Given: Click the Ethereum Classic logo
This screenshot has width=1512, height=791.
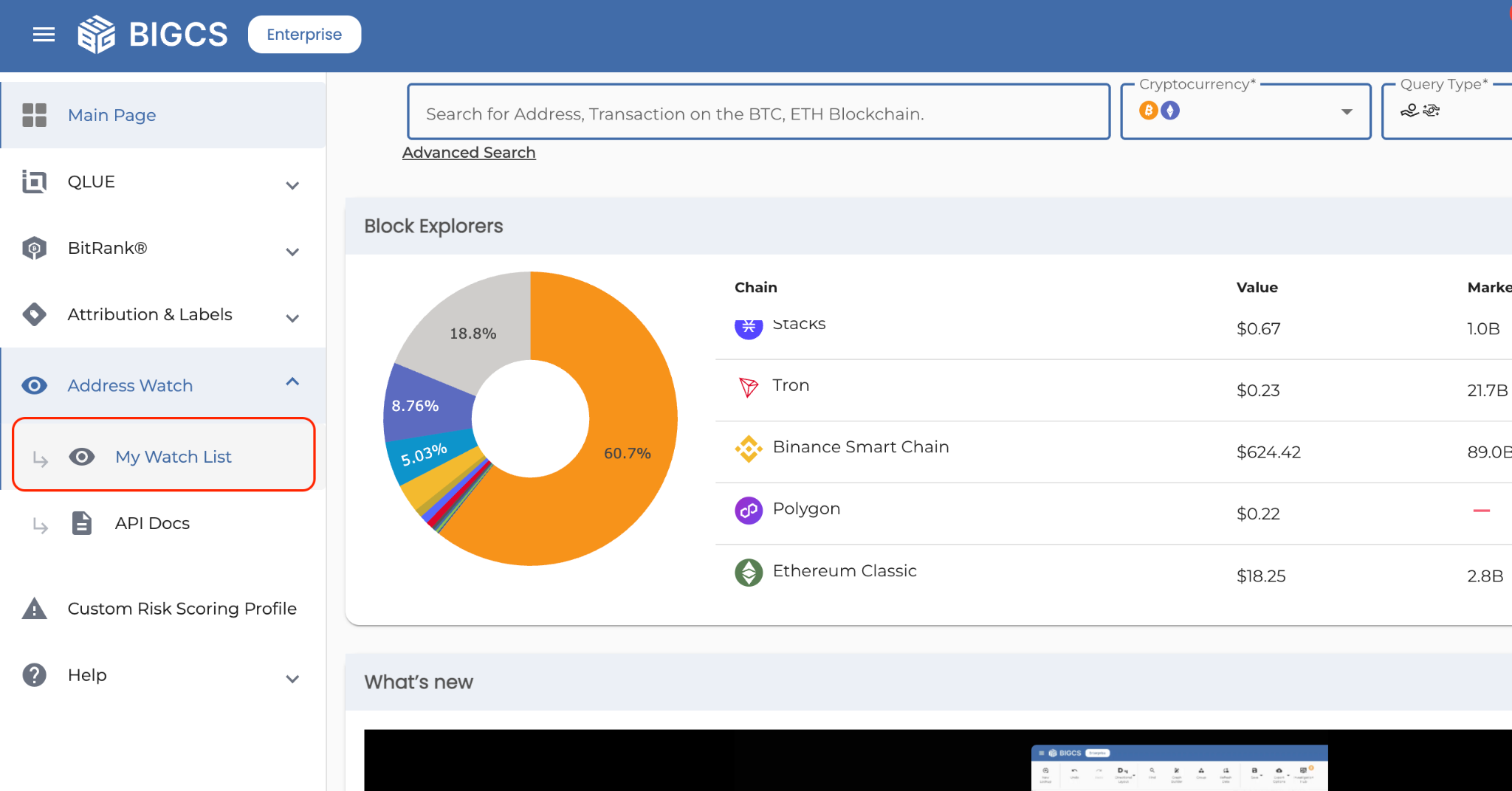Looking at the screenshot, I should (749, 573).
